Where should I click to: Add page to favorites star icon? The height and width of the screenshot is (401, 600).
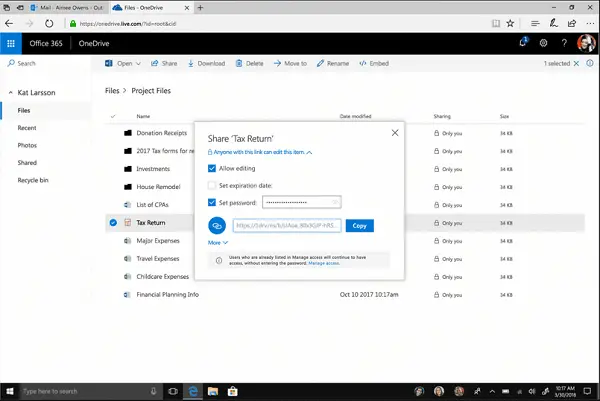coord(510,24)
